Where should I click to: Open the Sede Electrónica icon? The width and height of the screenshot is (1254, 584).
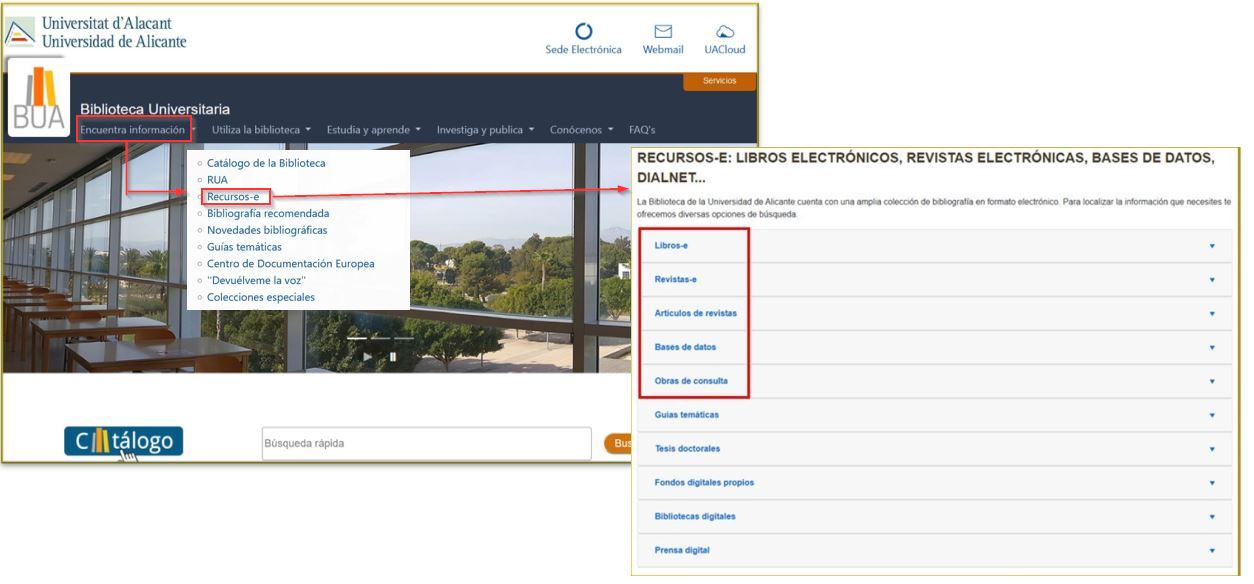pyautogui.click(x=583, y=32)
